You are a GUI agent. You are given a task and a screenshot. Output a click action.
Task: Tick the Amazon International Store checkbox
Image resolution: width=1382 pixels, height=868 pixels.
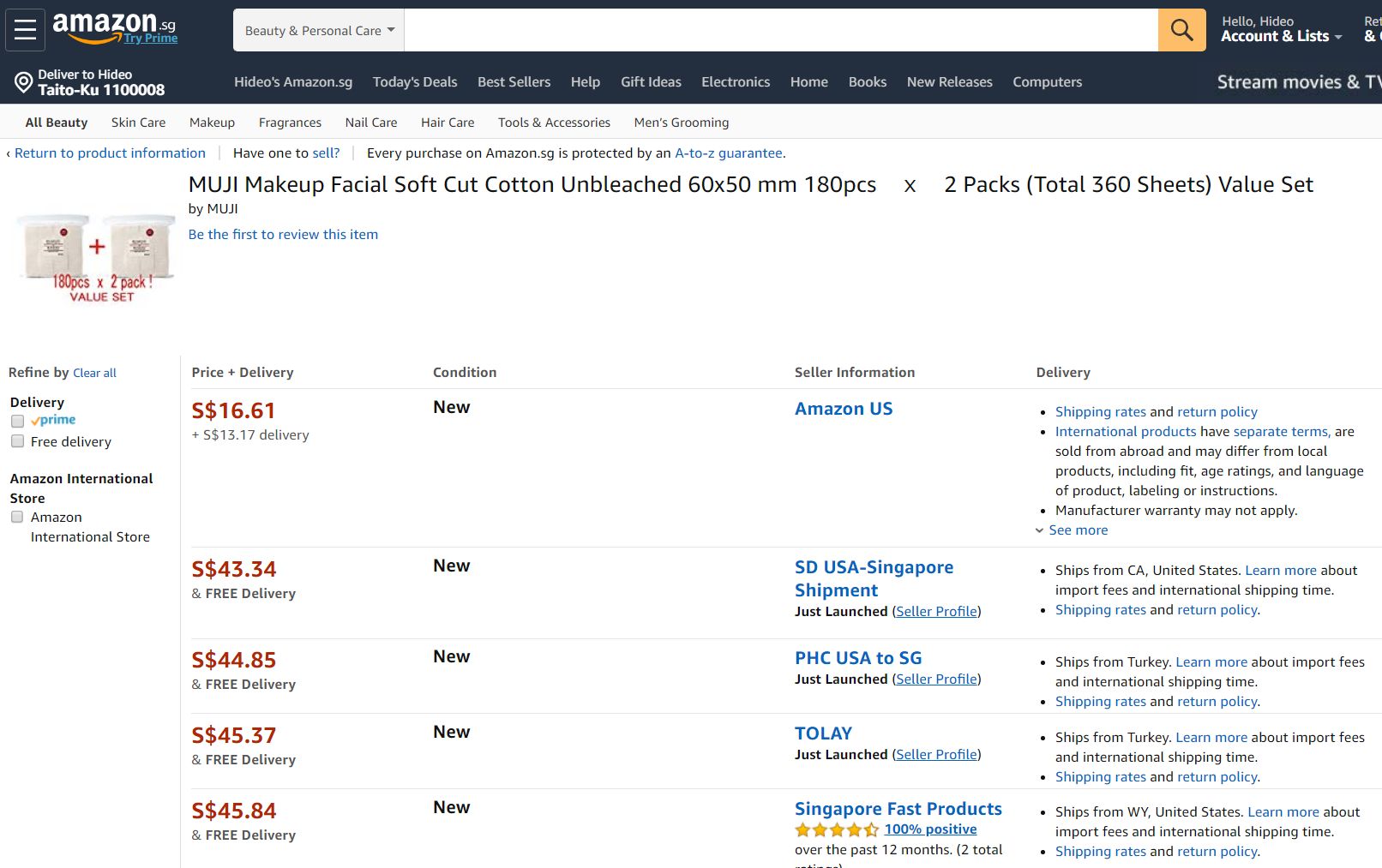click(x=17, y=517)
